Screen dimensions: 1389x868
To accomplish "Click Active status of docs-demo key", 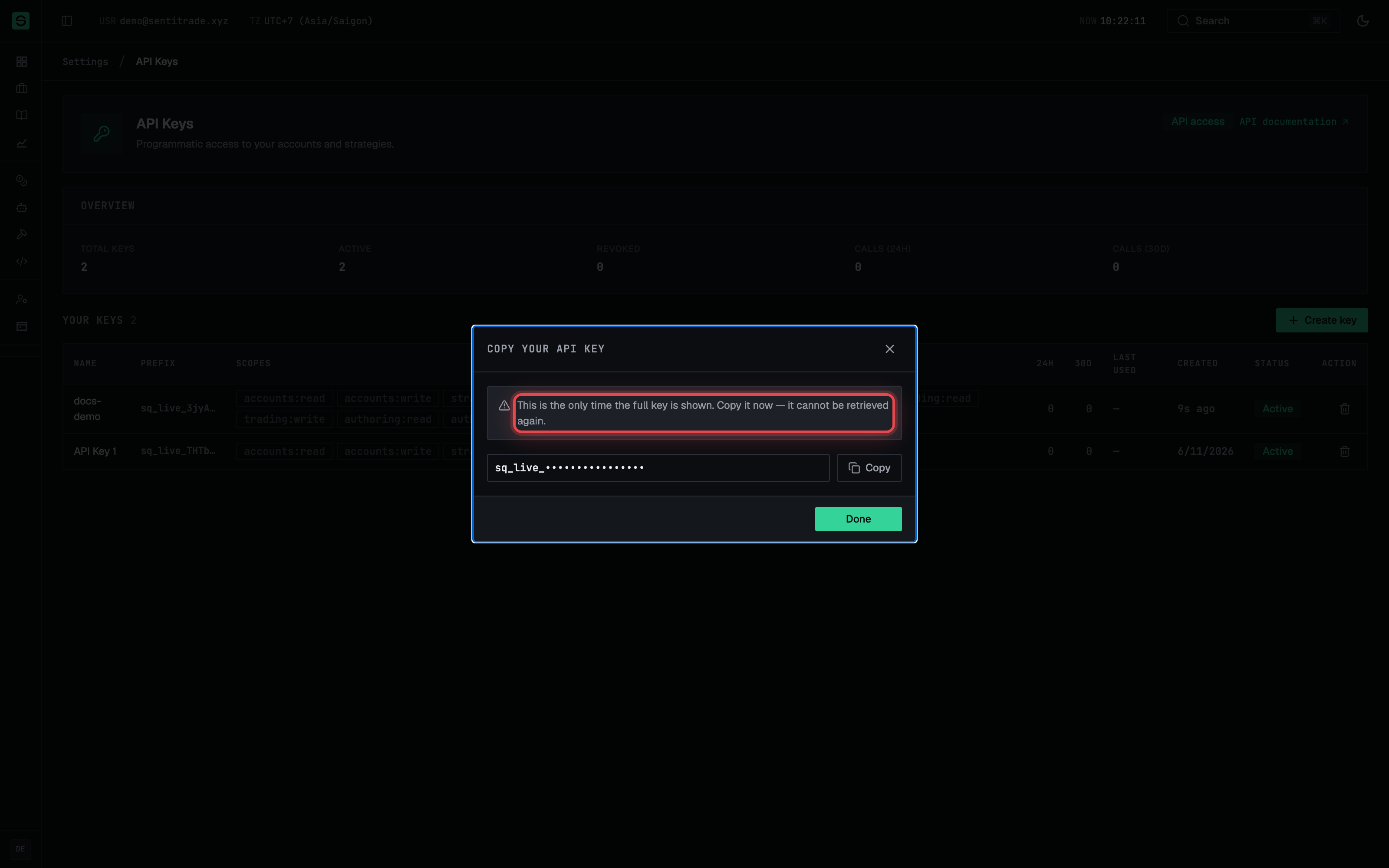I will pos(1277,409).
